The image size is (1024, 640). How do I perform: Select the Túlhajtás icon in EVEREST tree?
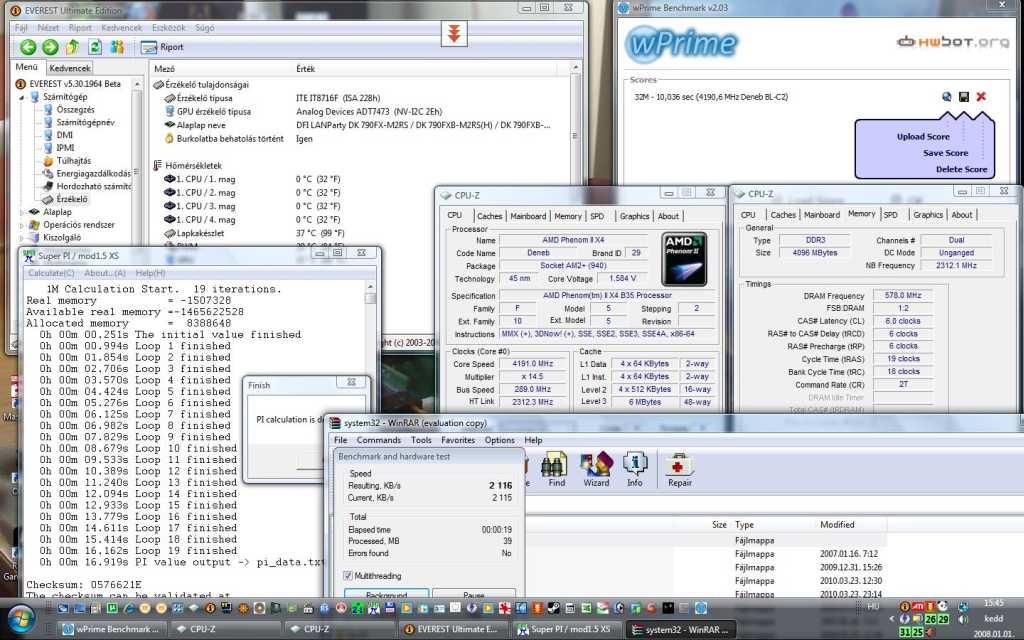tap(48, 161)
